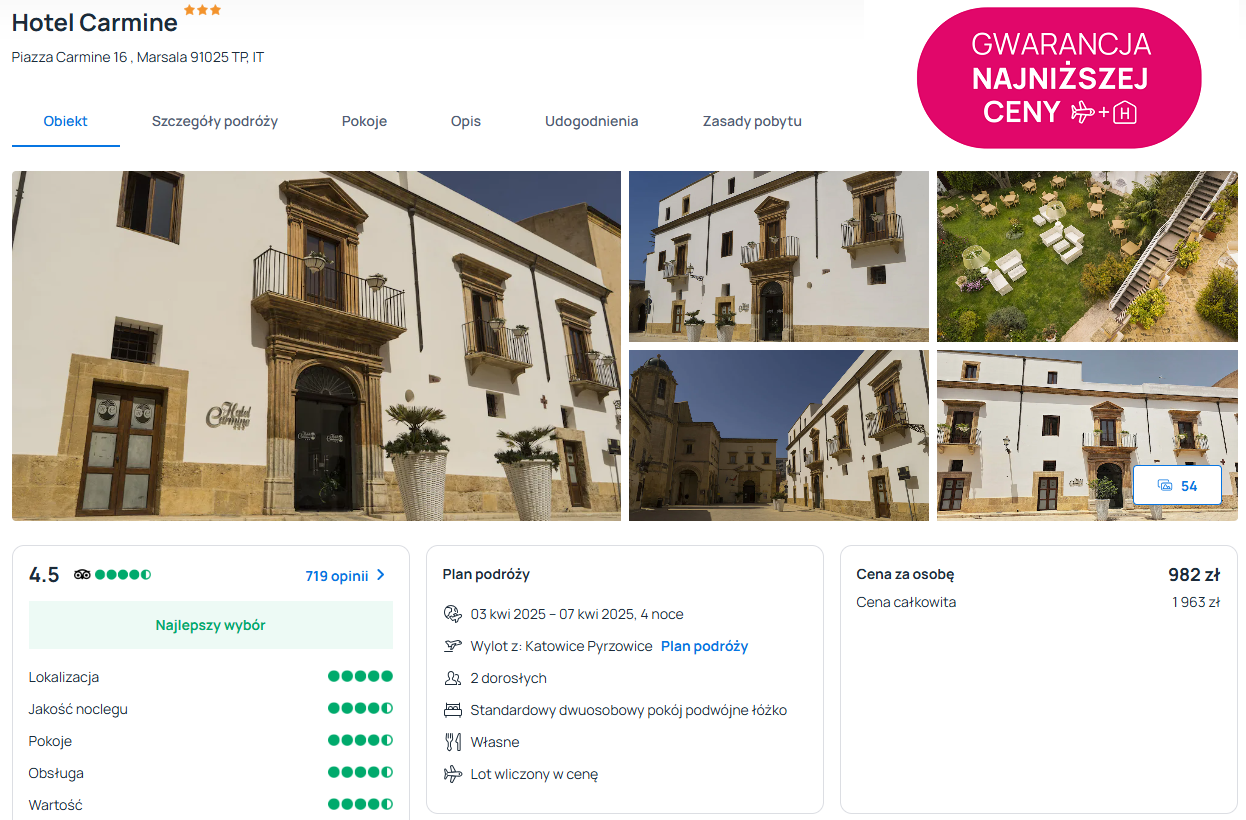This screenshot has width=1246, height=820.
Task: Click the Lokalizacja rating dots
Action: coord(360,677)
